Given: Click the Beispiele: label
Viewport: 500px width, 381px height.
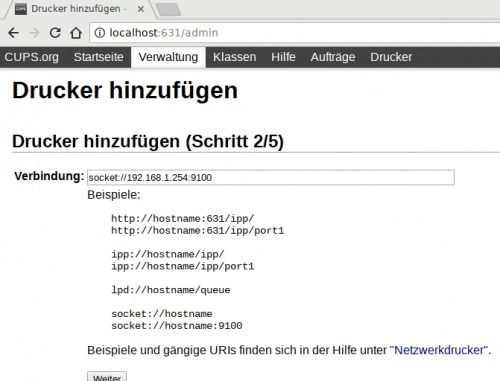Looking at the screenshot, I should [114, 195].
